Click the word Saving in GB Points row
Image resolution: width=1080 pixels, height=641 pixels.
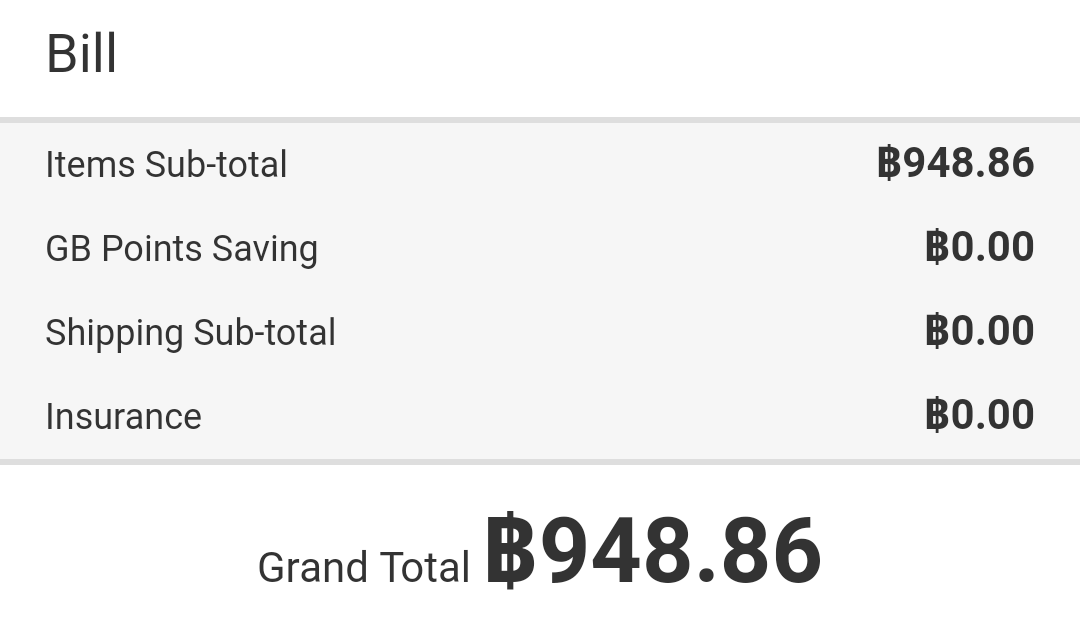coord(264,249)
